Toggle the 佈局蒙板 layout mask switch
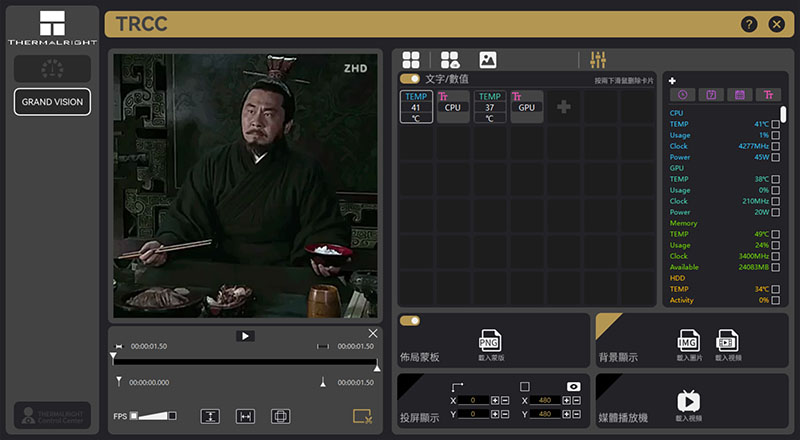 click(410, 321)
